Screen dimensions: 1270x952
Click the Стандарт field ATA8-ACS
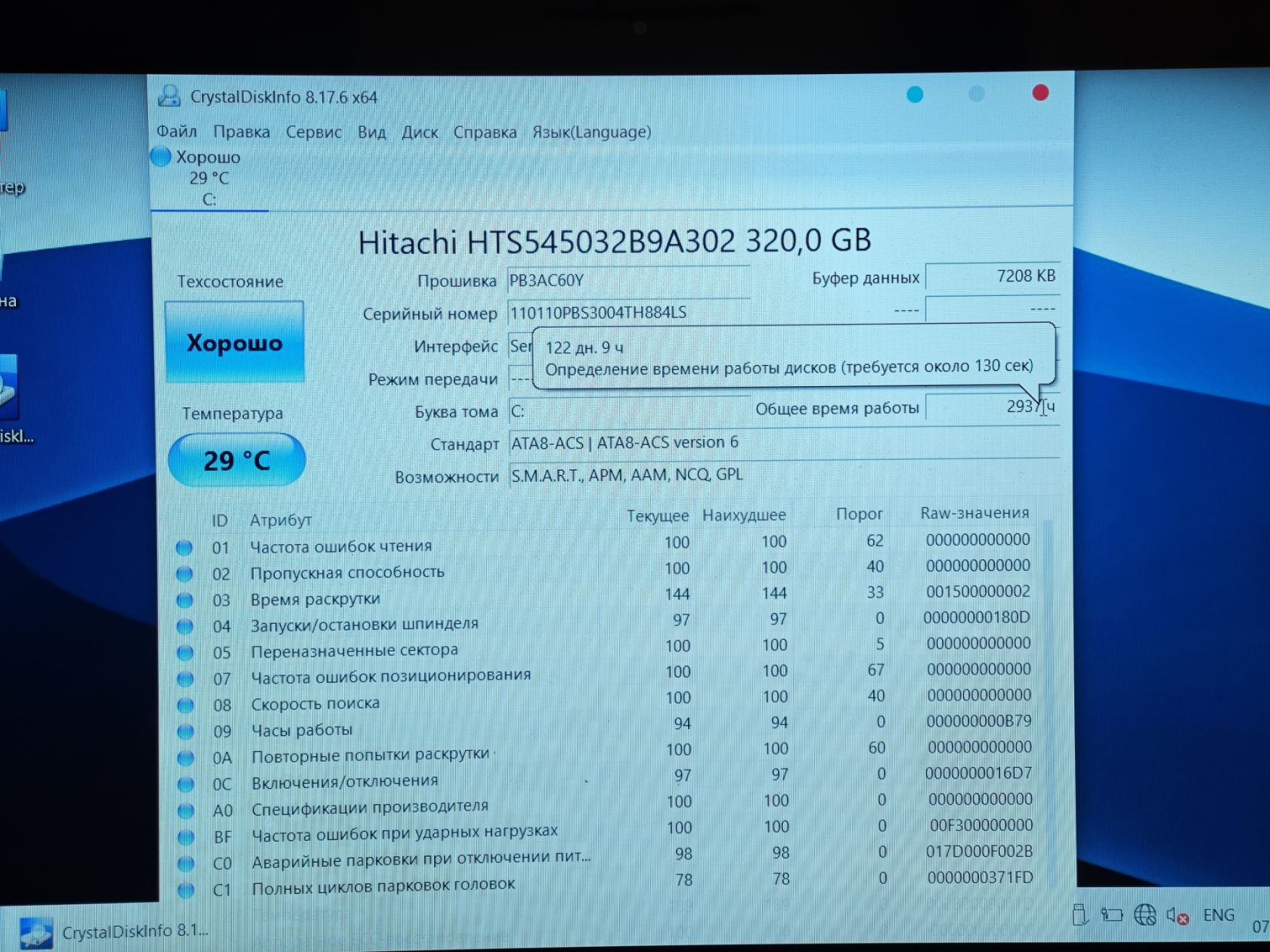tap(783, 442)
